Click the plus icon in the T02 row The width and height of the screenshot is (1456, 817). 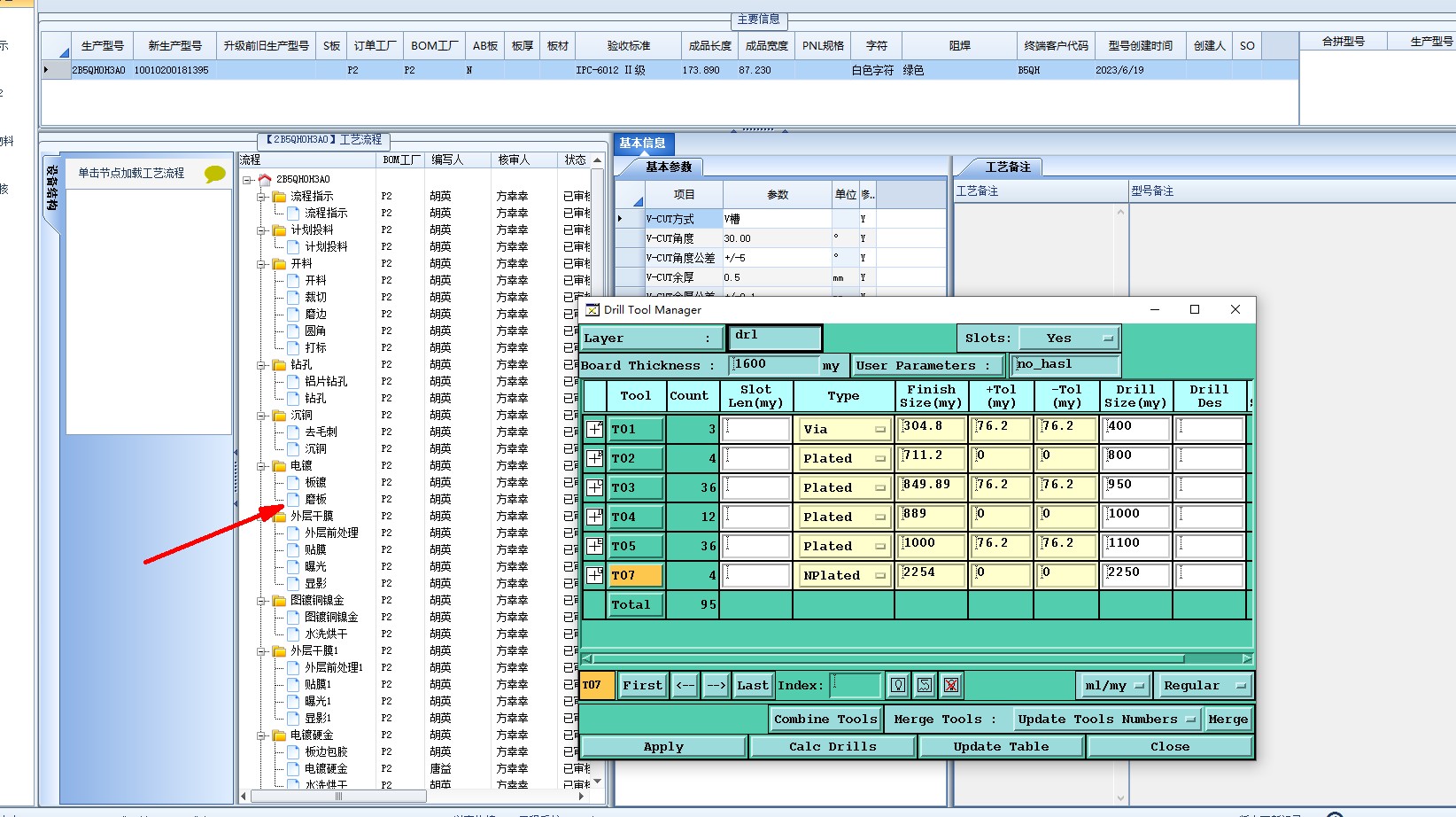[x=595, y=458]
